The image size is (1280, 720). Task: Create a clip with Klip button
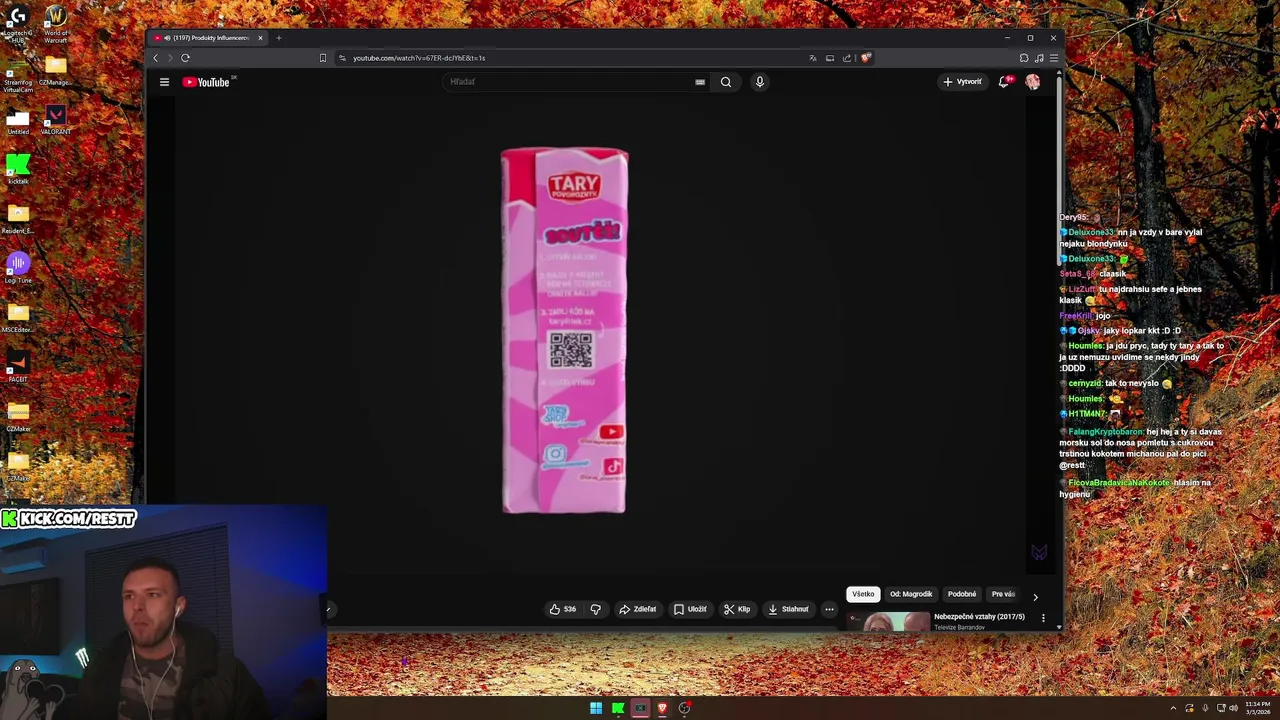pos(738,609)
